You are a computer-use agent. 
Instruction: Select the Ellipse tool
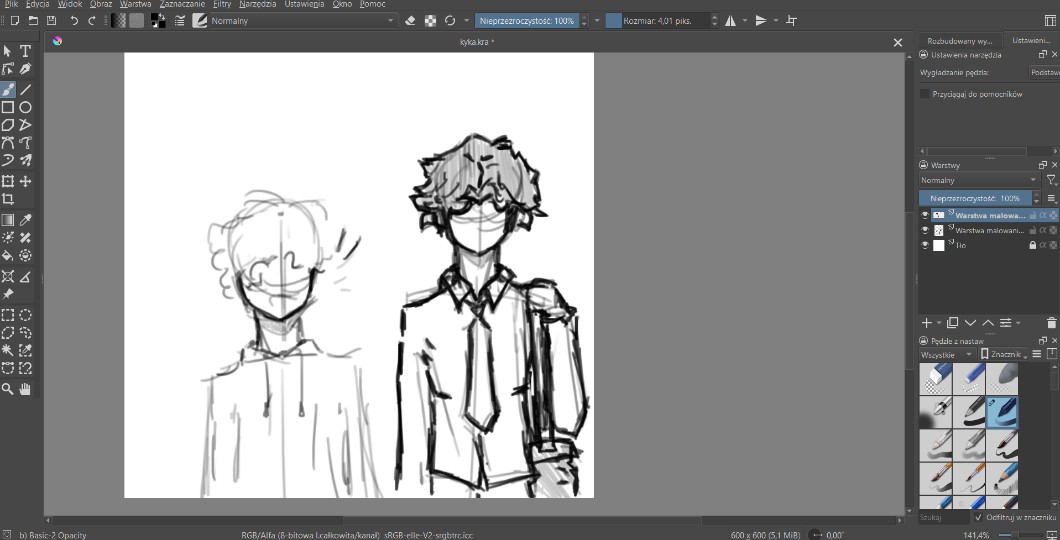point(26,107)
